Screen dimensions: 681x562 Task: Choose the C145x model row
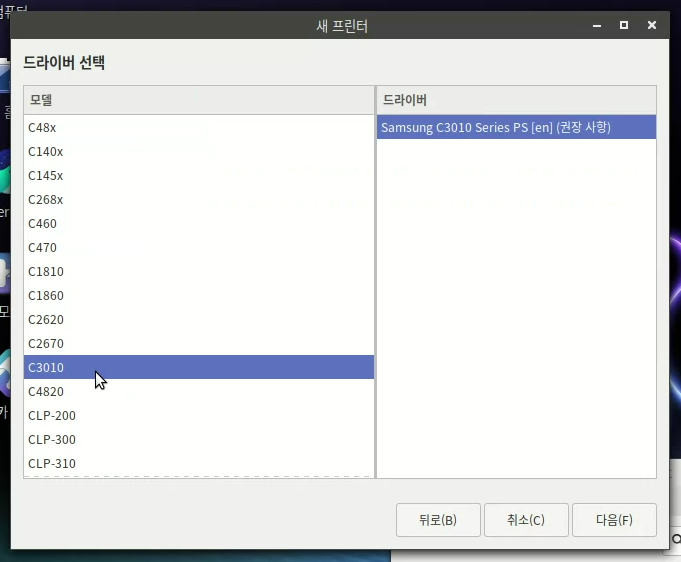pyautogui.click(x=199, y=175)
